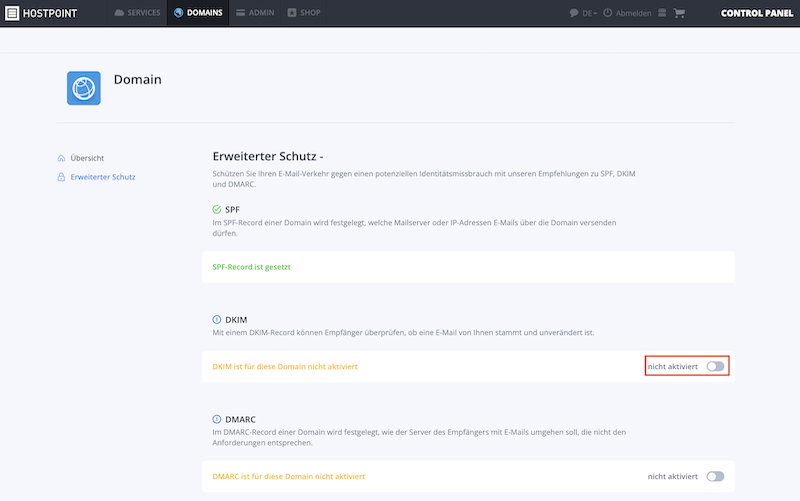
Task: Open the Shop menu
Action: 304,13
